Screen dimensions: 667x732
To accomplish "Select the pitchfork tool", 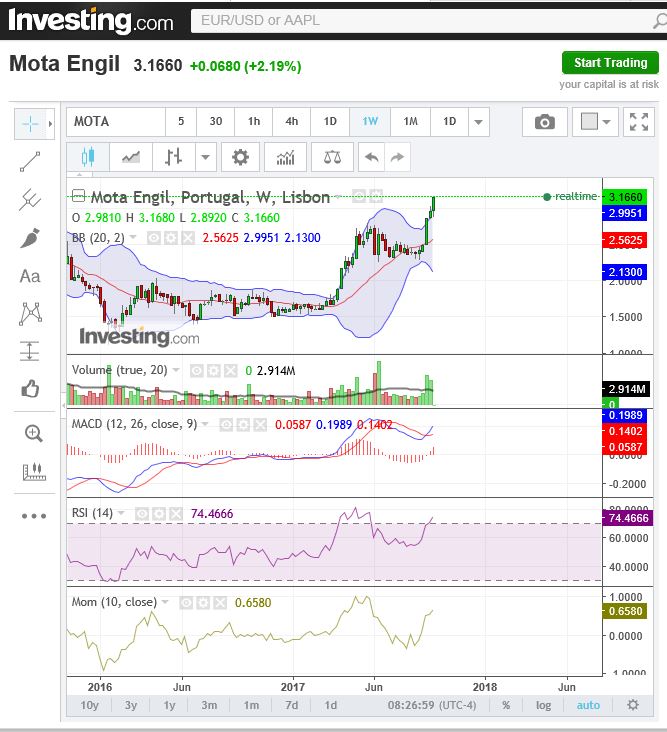I will pos(30,200).
